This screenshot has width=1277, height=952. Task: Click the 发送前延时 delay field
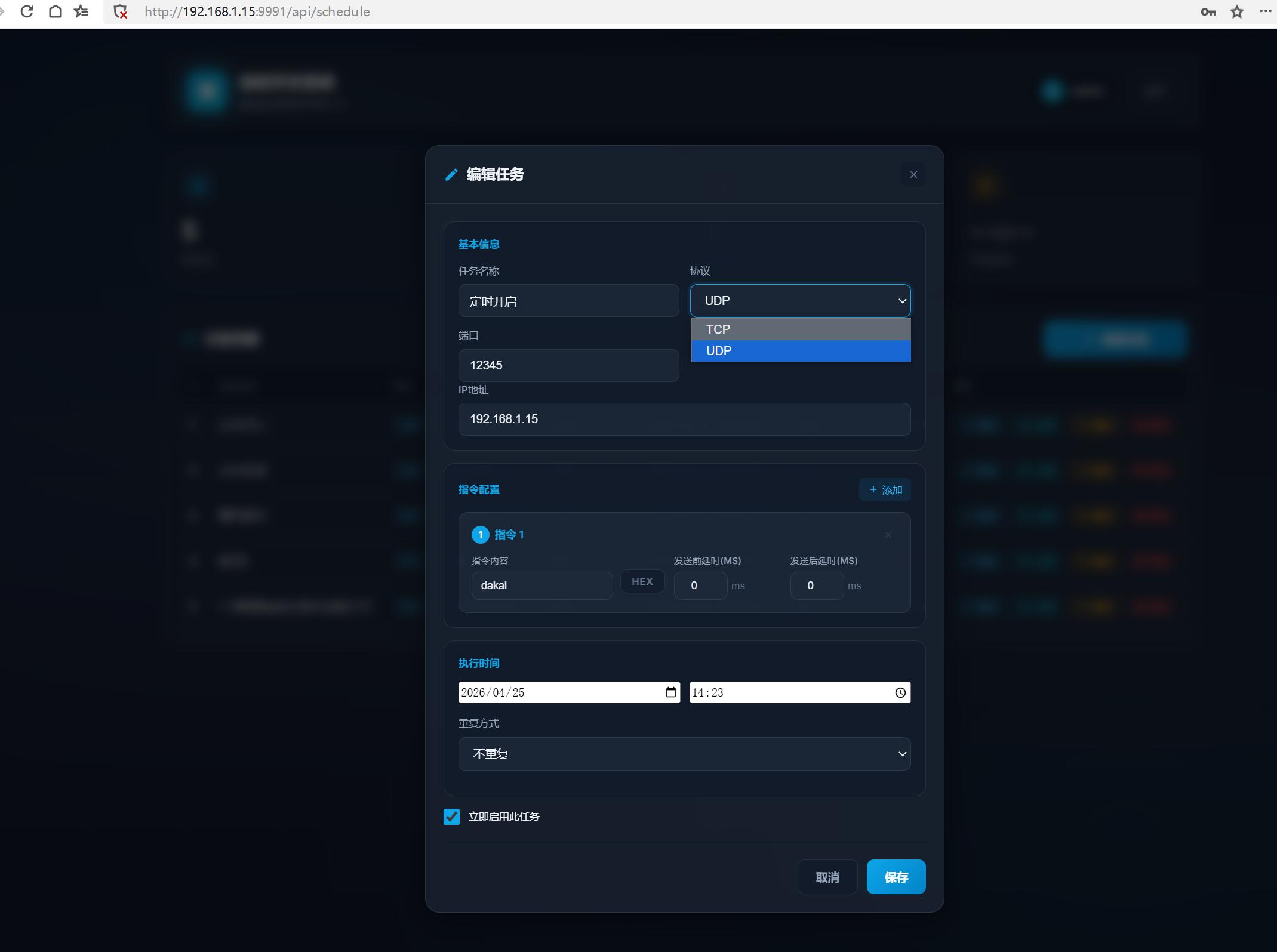[x=700, y=586]
